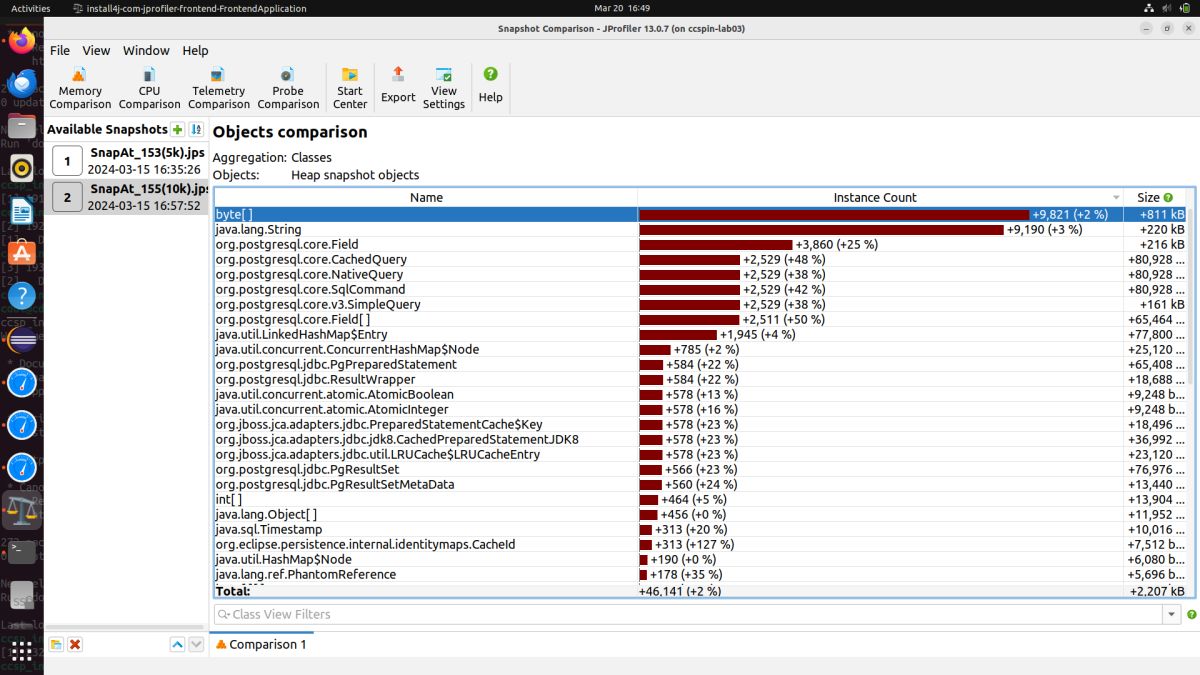
Task: Open View Settings from the toolbar
Action: pyautogui.click(x=444, y=88)
